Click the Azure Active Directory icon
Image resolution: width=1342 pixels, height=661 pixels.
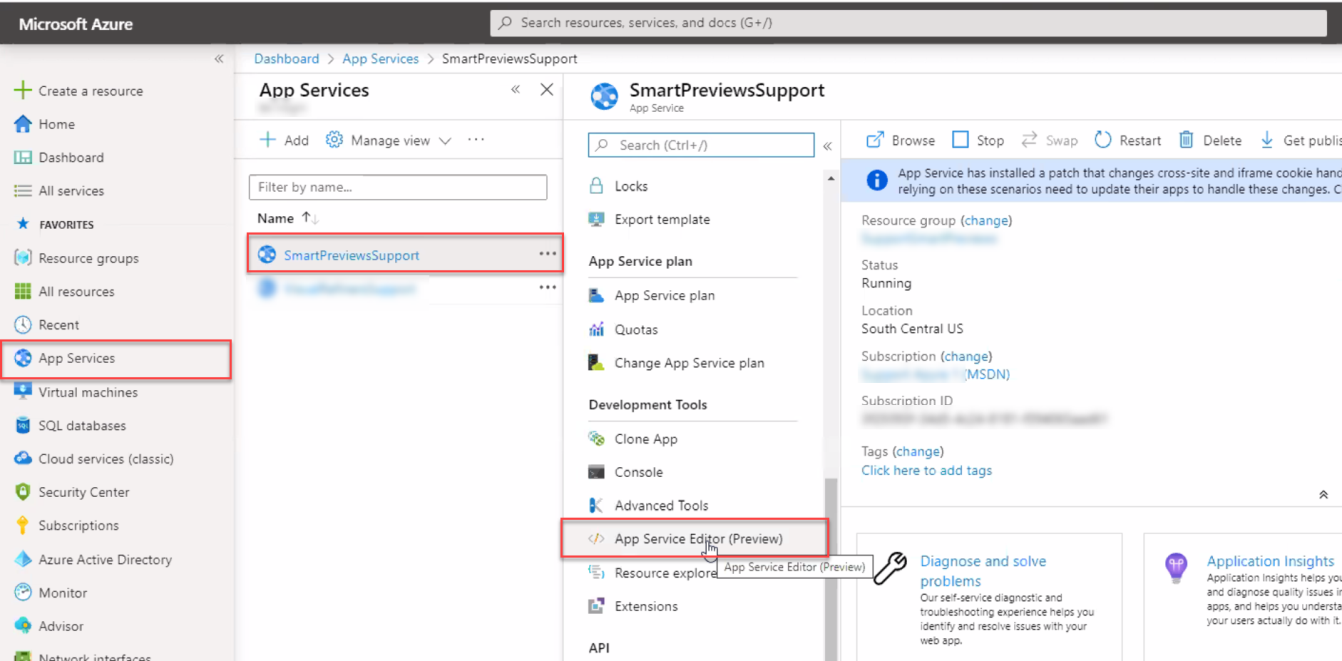pos(22,559)
